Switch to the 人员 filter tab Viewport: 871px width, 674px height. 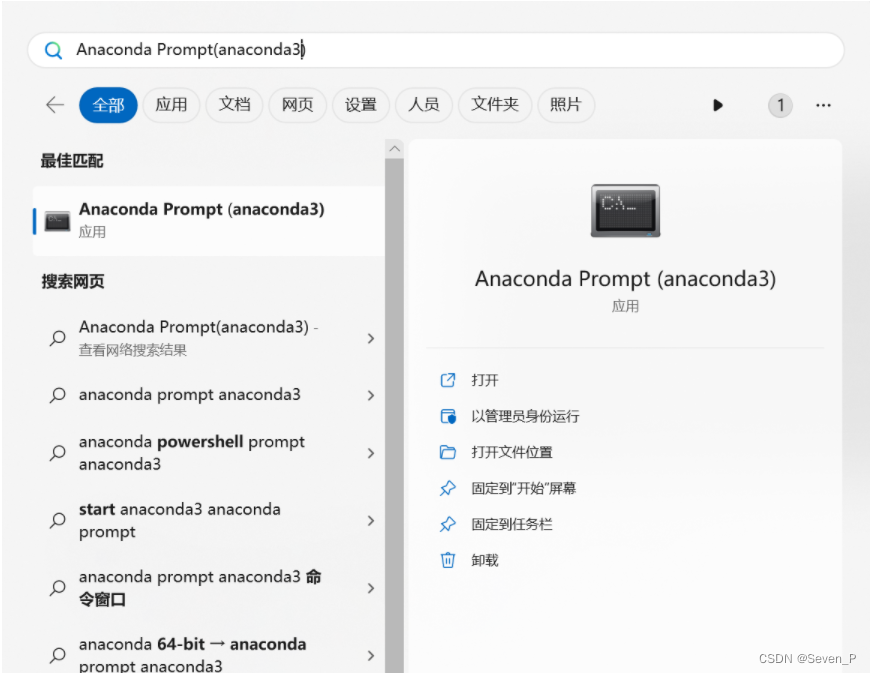tap(424, 105)
